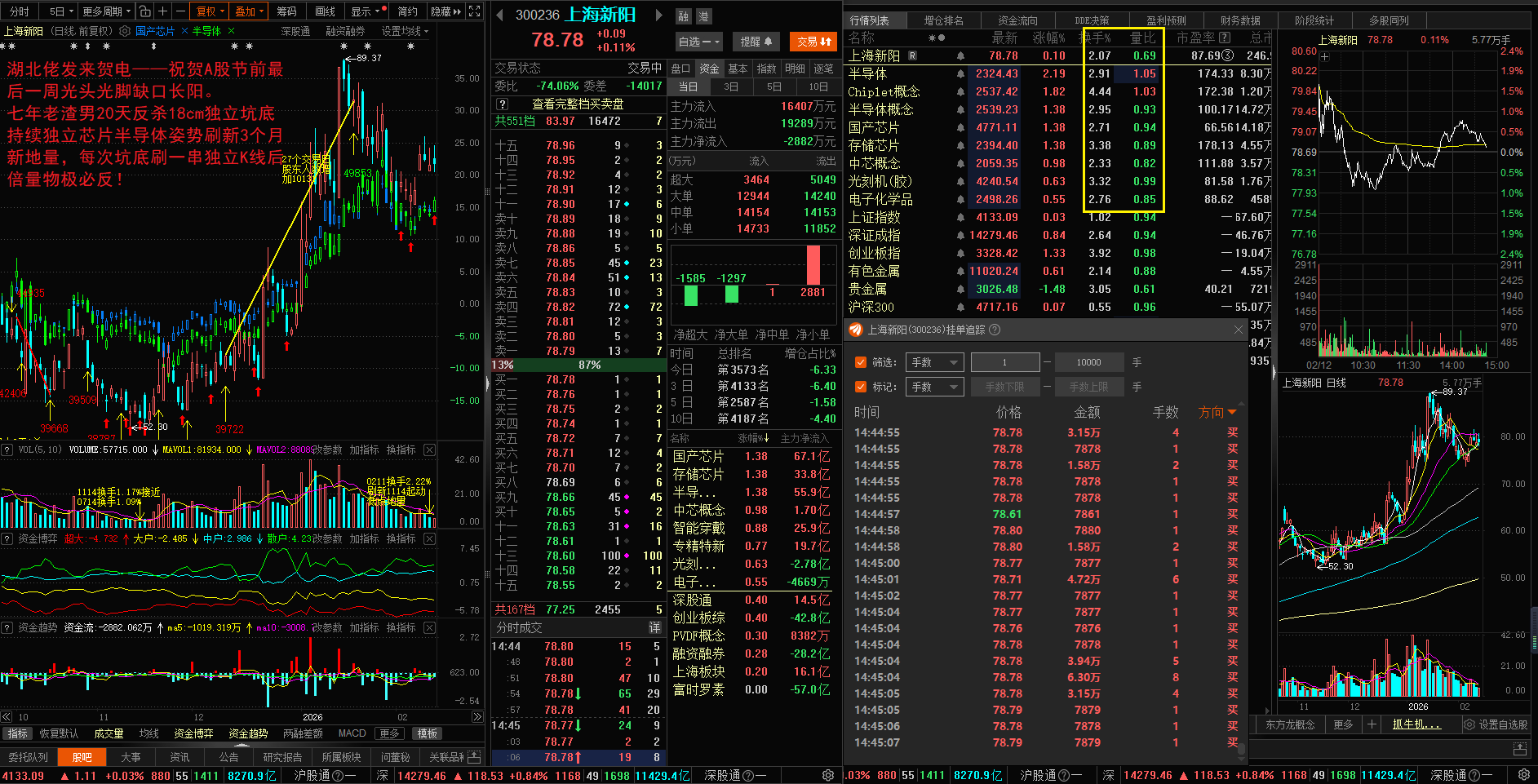Close the 挂单追踪 panel
This screenshot has height=784, width=1538.
[x=1239, y=330]
